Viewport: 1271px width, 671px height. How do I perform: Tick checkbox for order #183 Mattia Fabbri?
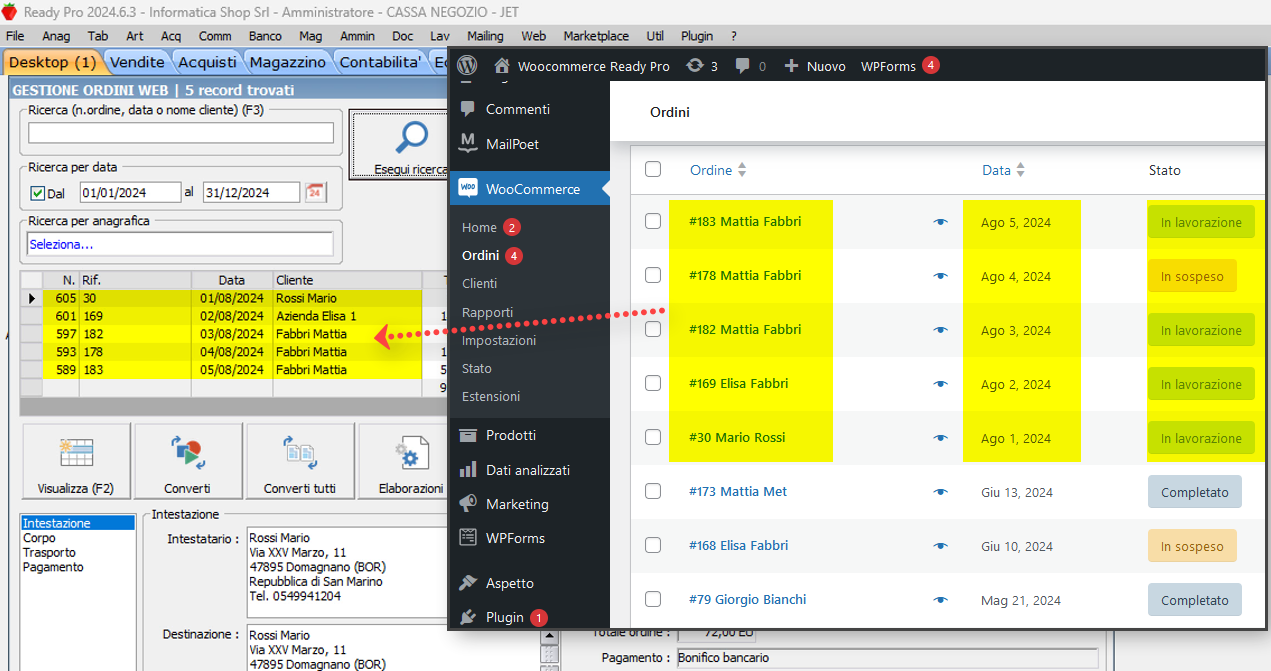pyautogui.click(x=653, y=221)
